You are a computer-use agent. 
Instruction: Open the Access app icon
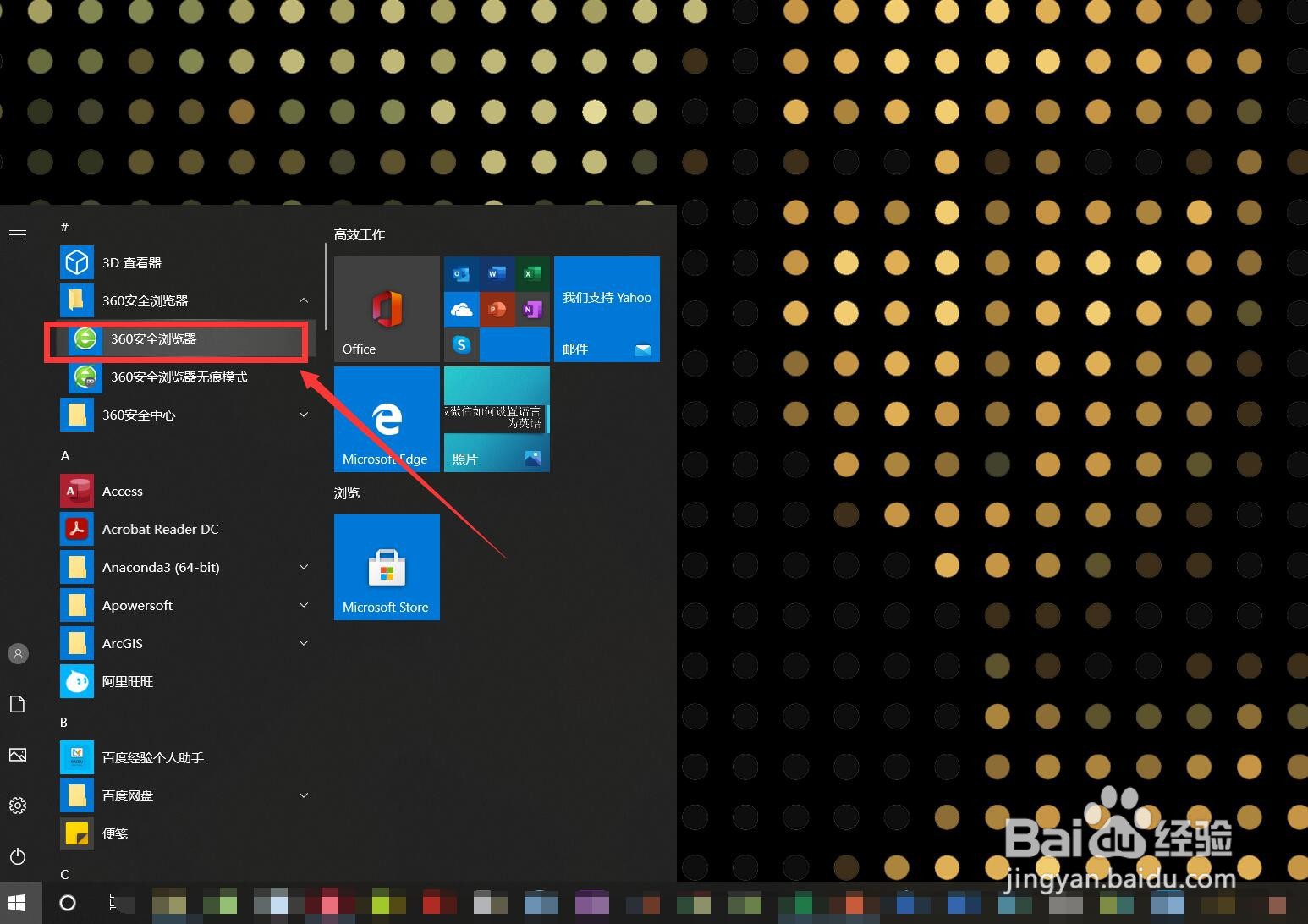(x=77, y=491)
